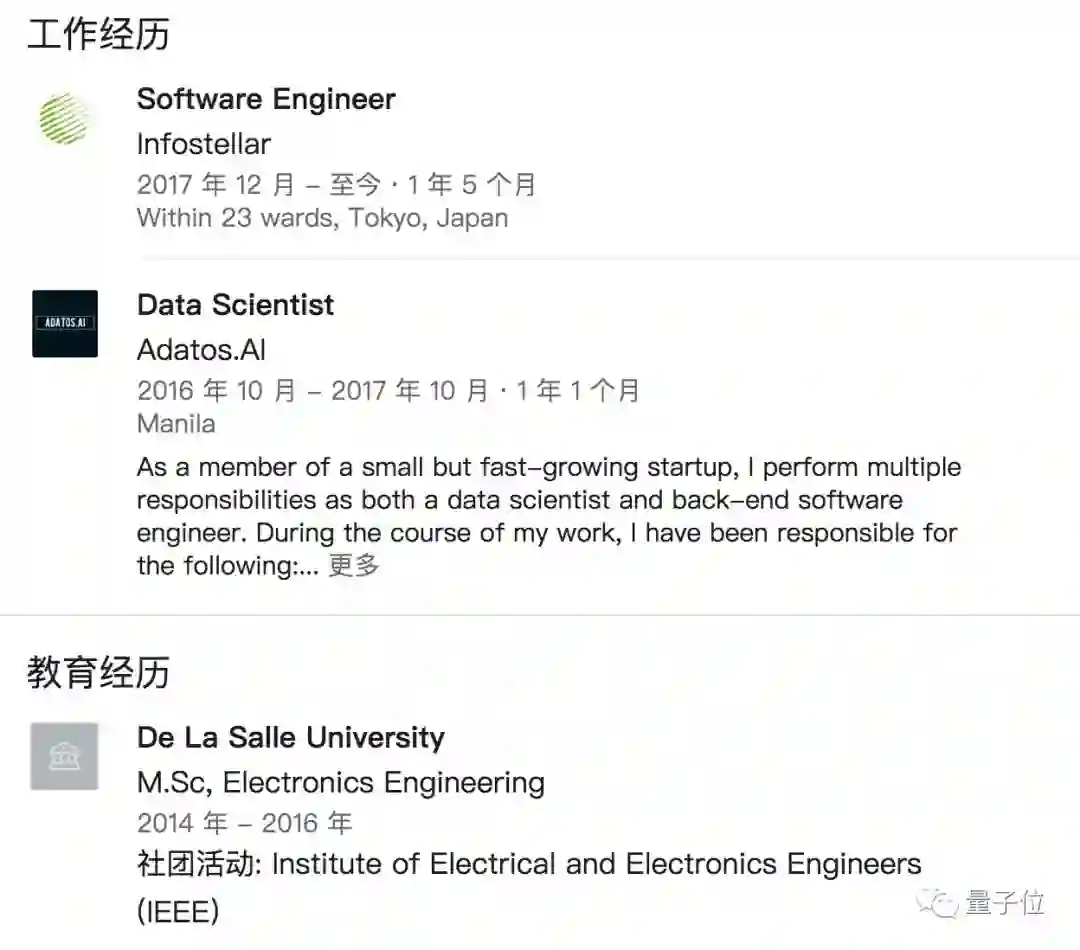Screen dimensions: 1080x950
Task: Open the Software Engineer position title
Action: click(x=266, y=99)
